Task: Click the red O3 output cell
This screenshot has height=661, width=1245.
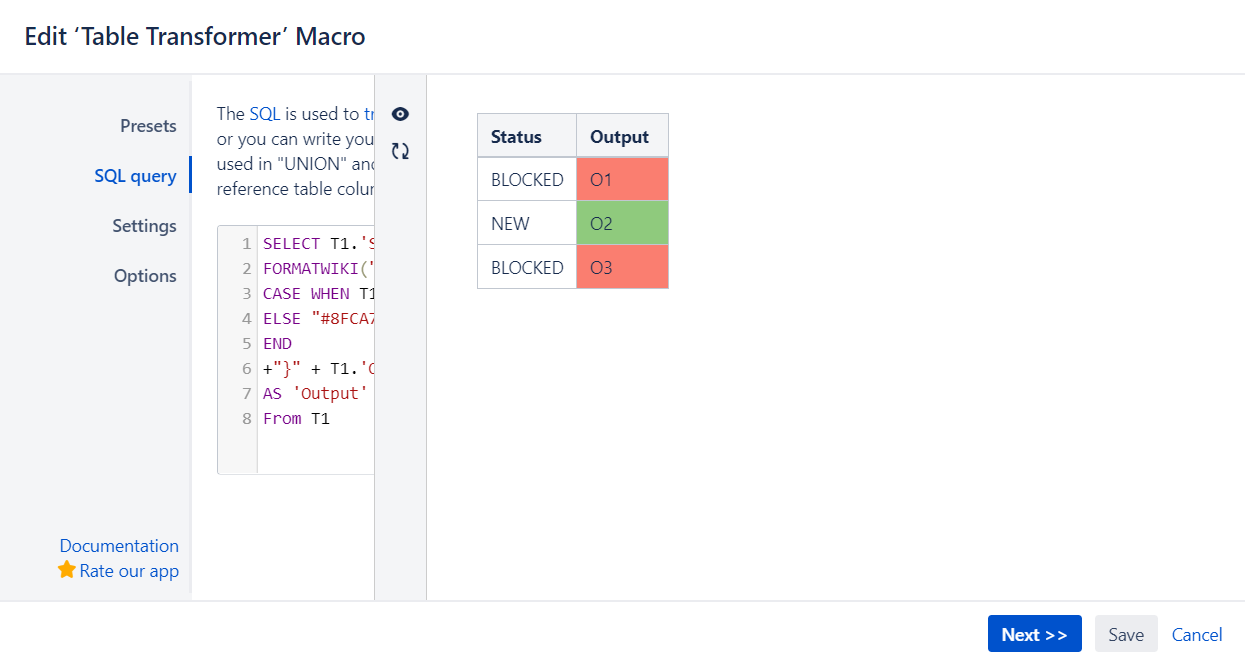Action: point(622,268)
